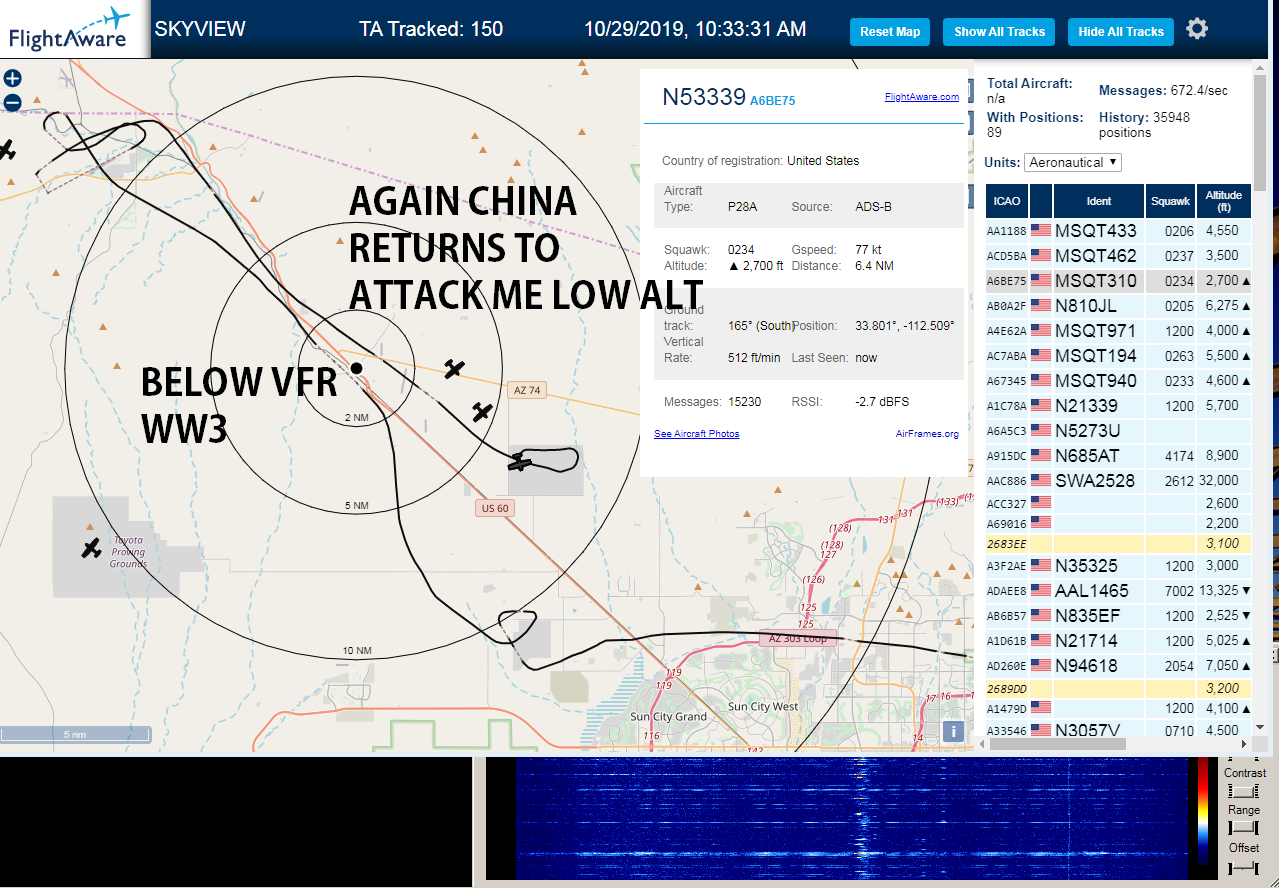Select aircraft icon over the gray airfield area
Image resolution: width=1279 pixels, height=889 pixels.
click(x=520, y=462)
